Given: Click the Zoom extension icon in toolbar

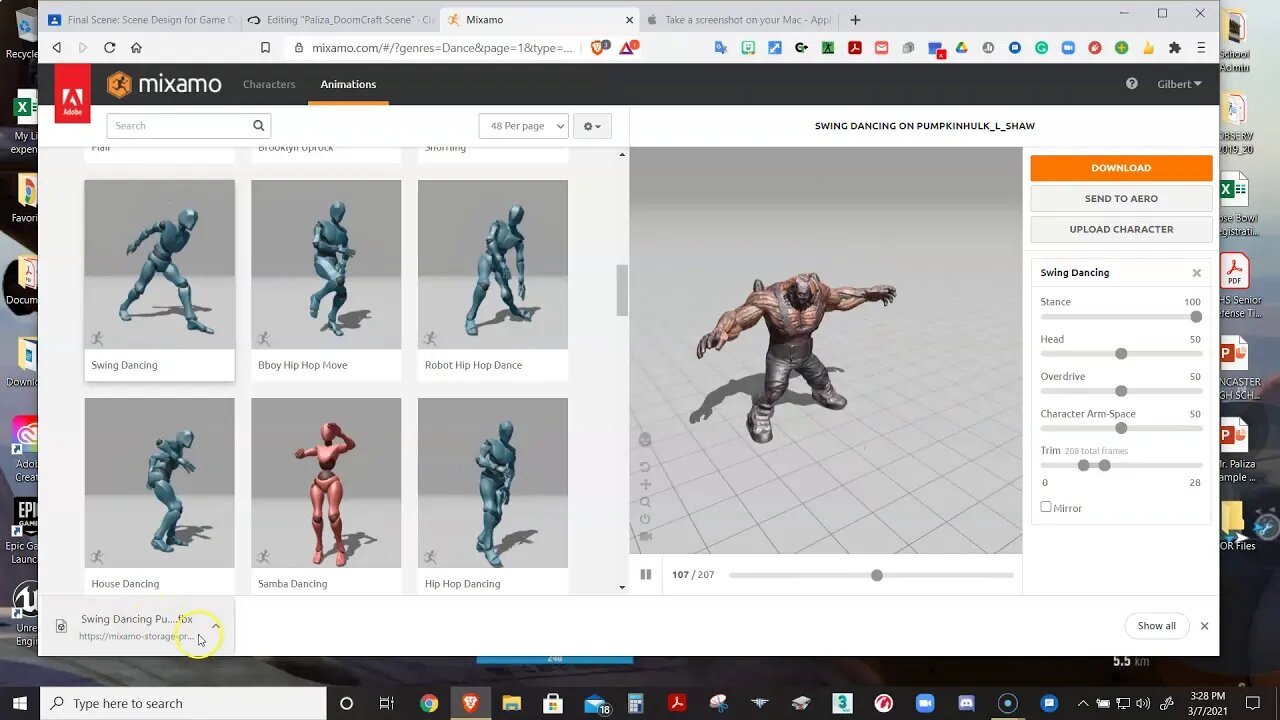Looking at the screenshot, I should 1068,47.
